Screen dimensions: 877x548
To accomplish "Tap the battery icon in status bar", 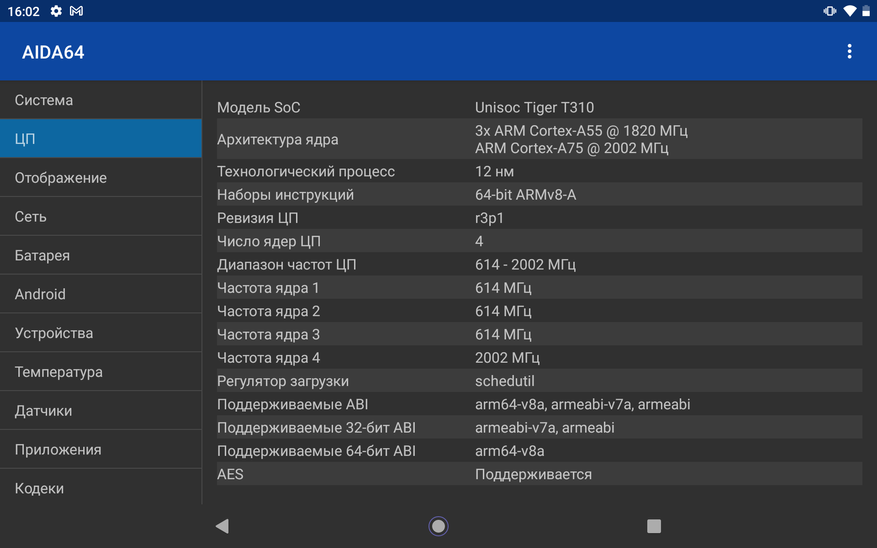I will [x=866, y=11].
